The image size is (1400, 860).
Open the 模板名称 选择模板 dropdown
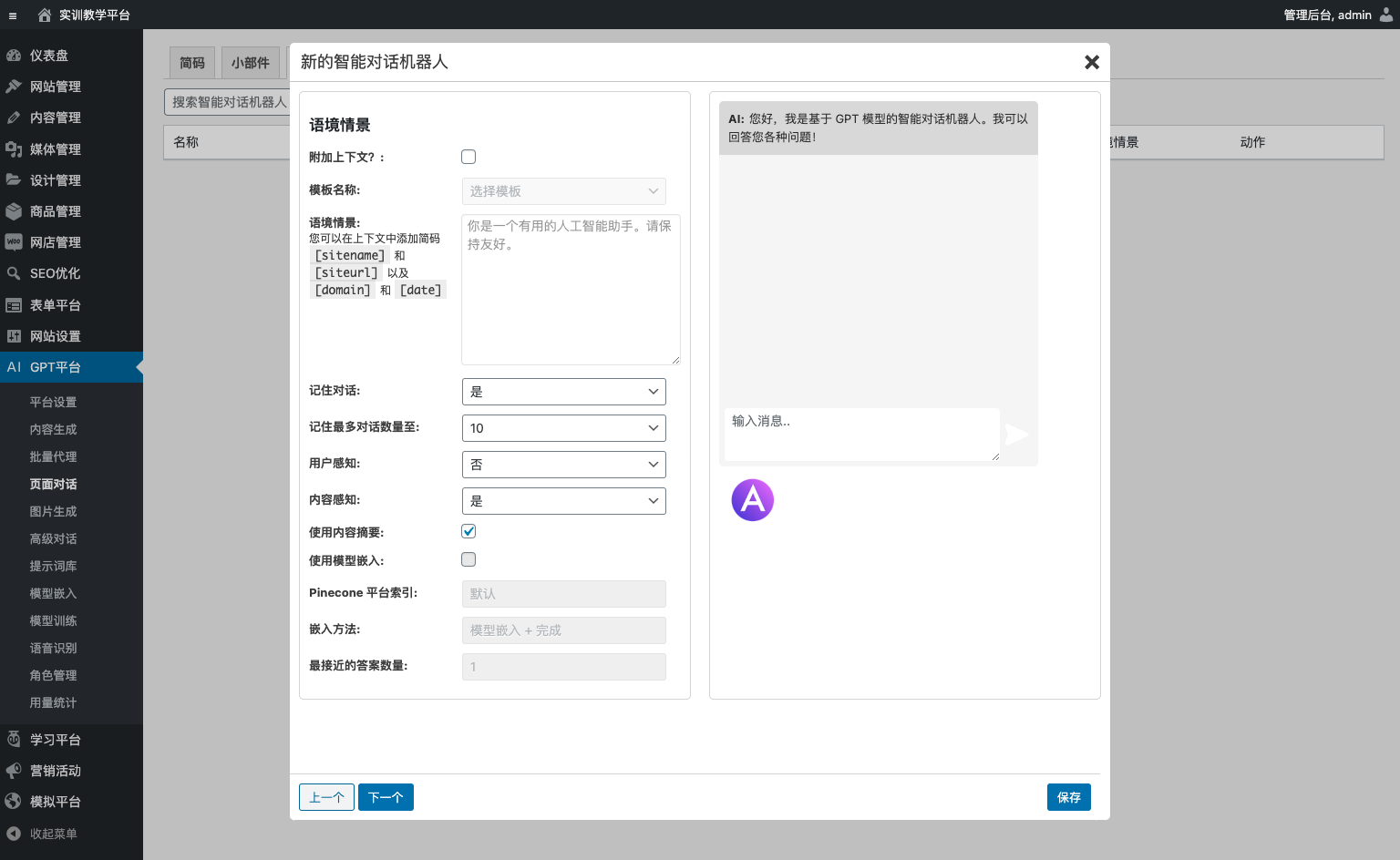click(x=564, y=191)
